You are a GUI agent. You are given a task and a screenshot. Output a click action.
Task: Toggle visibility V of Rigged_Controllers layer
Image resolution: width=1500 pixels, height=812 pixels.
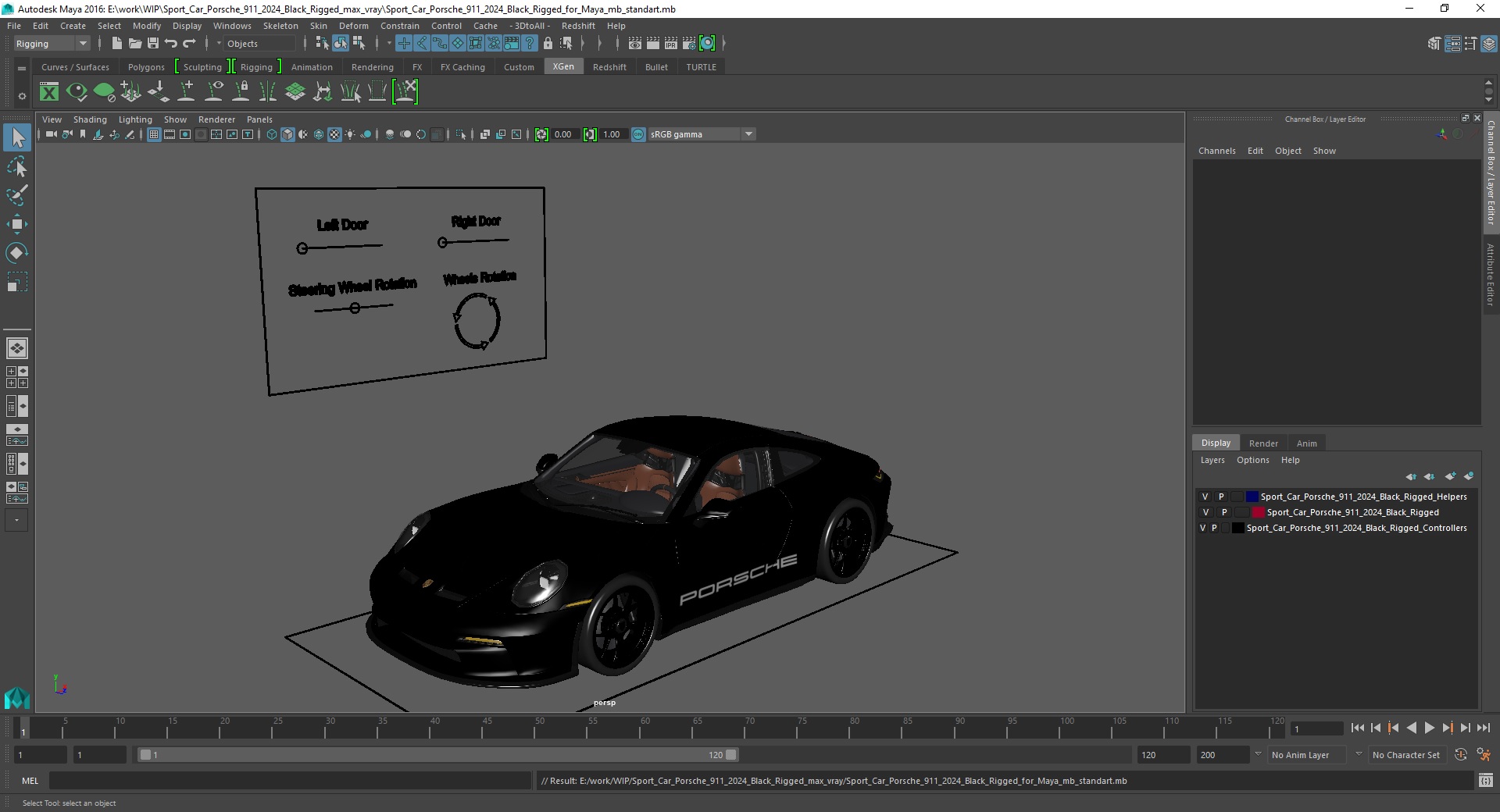pyautogui.click(x=1202, y=528)
